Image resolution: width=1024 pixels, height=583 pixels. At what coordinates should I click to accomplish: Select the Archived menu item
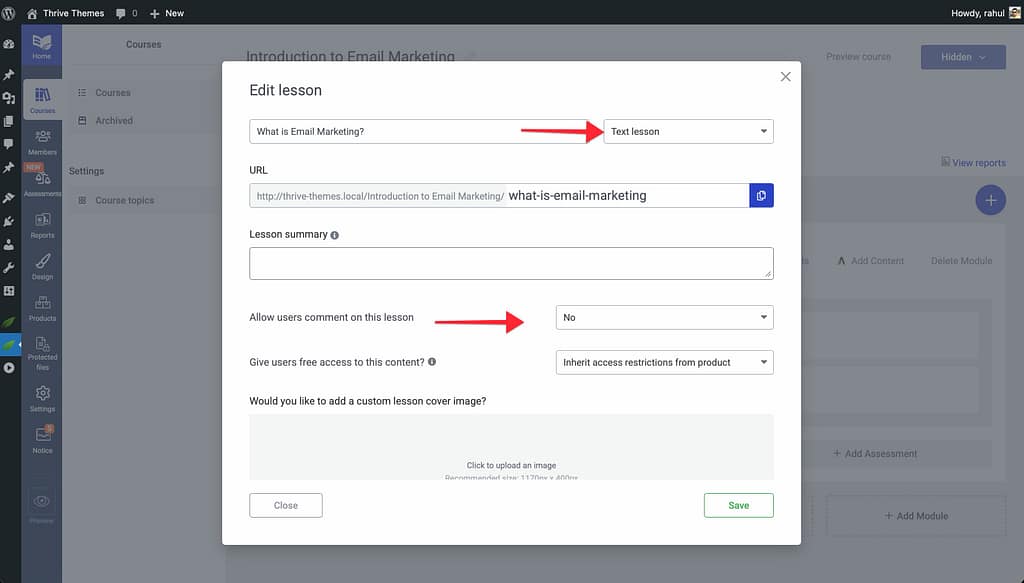(114, 121)
